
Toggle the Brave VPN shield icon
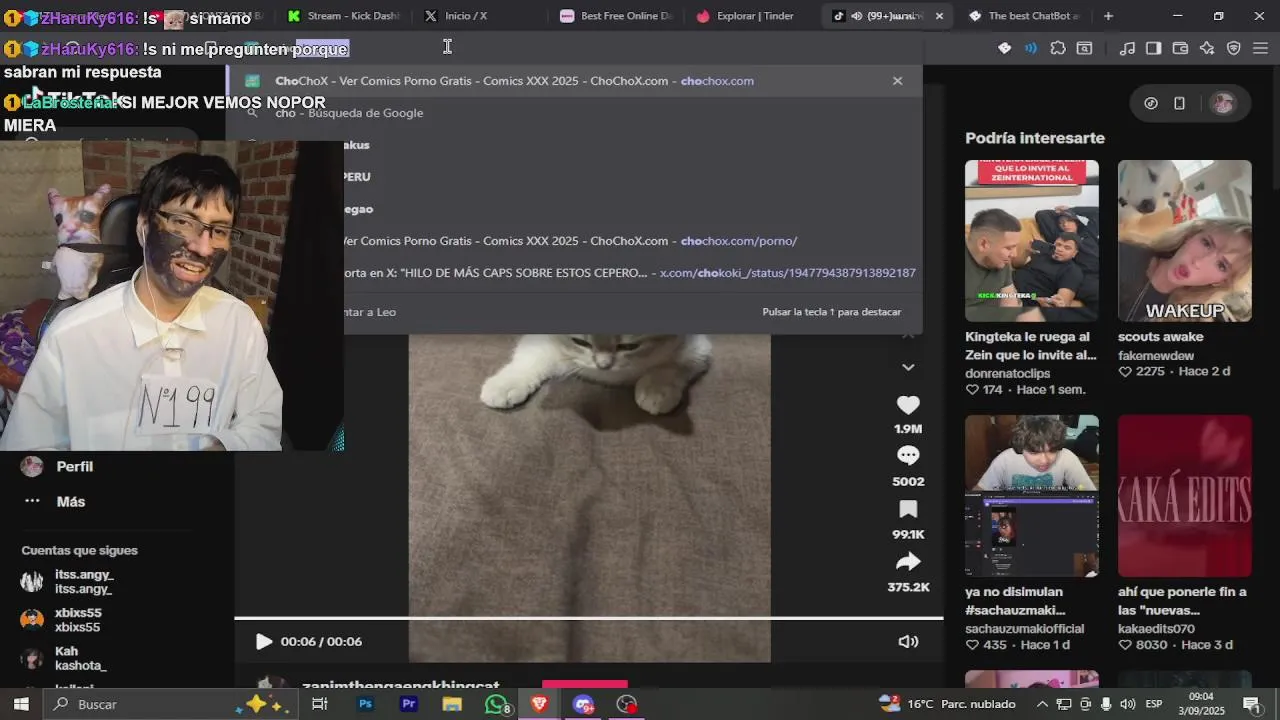[1233, 48]
